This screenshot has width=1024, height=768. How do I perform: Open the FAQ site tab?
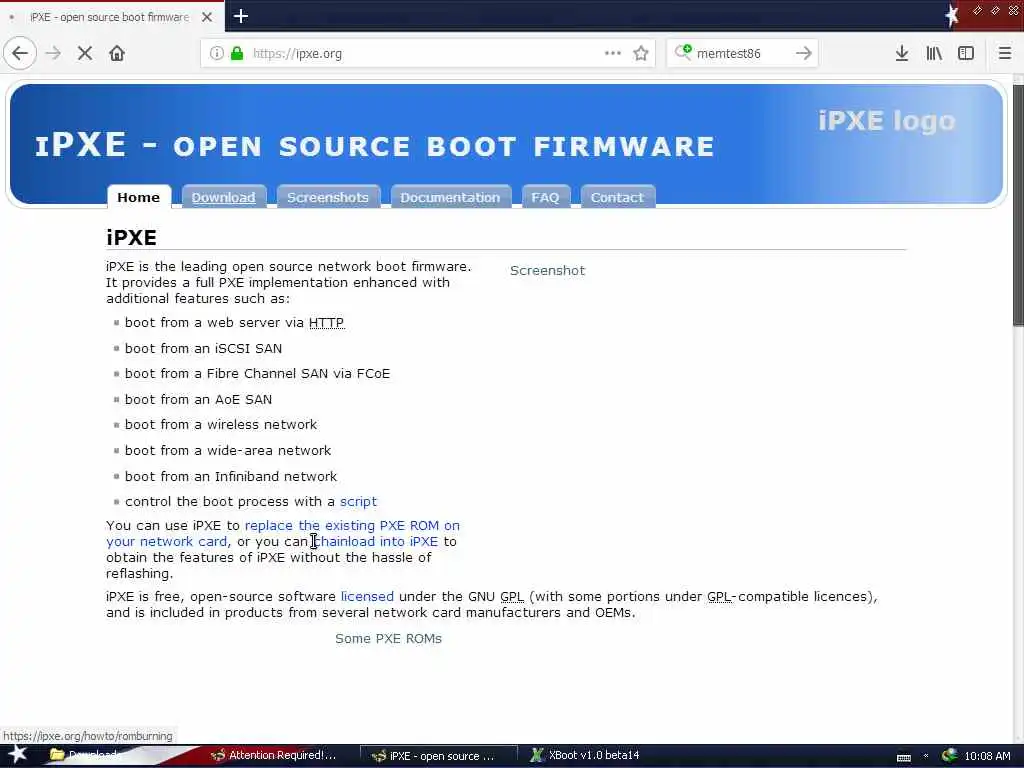545,197
